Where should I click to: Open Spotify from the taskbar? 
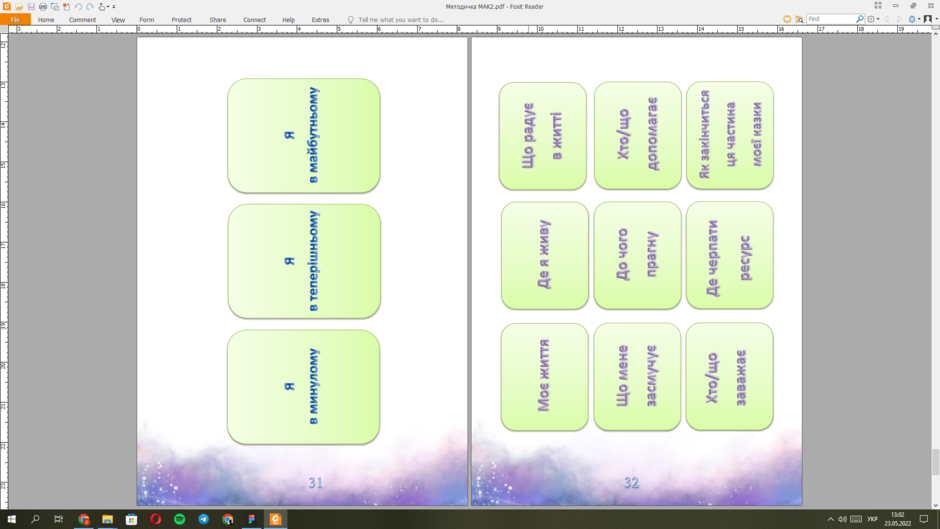(x=179, y=519)
